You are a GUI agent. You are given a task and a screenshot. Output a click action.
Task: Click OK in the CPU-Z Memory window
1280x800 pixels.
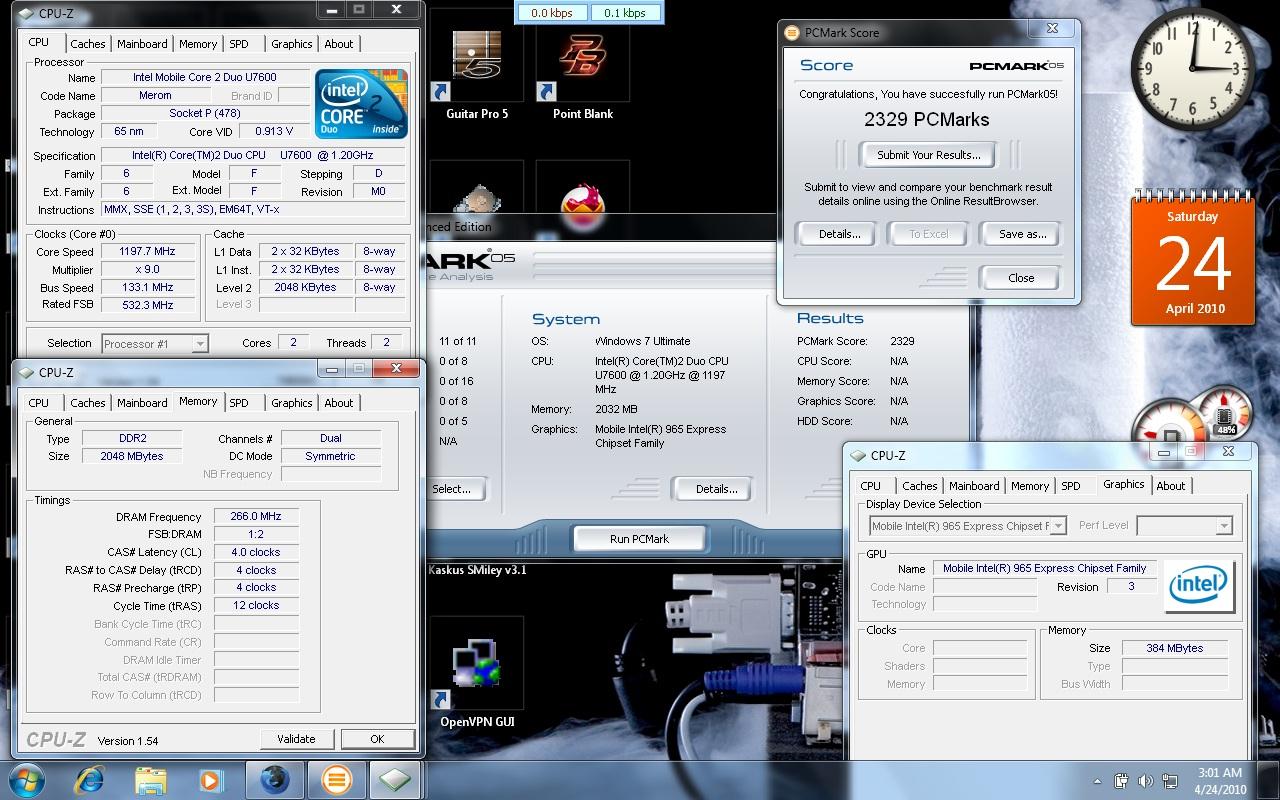tap(377, 739)
